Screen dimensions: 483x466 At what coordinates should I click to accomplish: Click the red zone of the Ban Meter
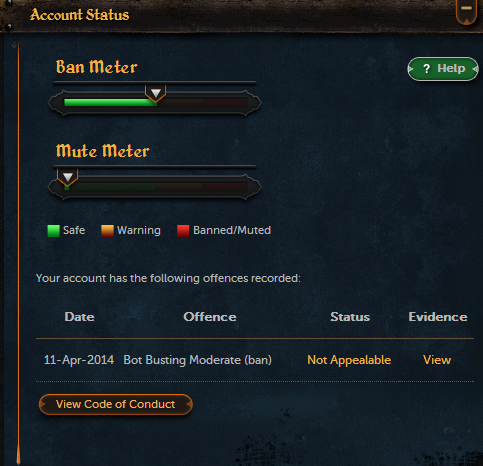[x=224, y=102]
